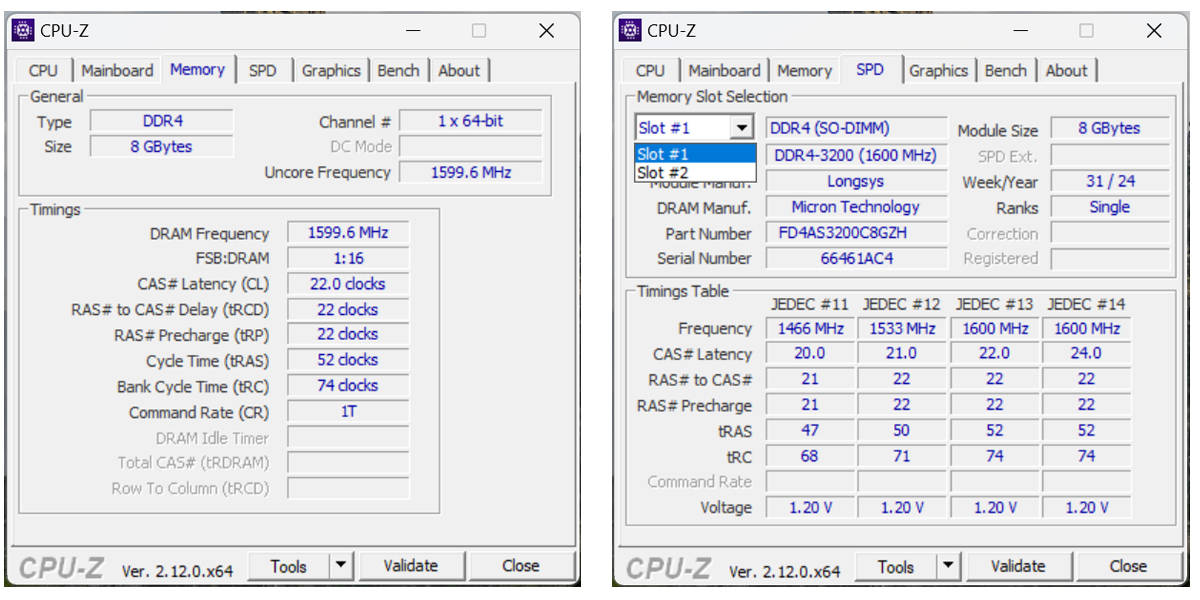This screenshot has height=600, width=1200.
Task: Open About tab in right CPU-Z window
Action: [x=1066, y=70]
